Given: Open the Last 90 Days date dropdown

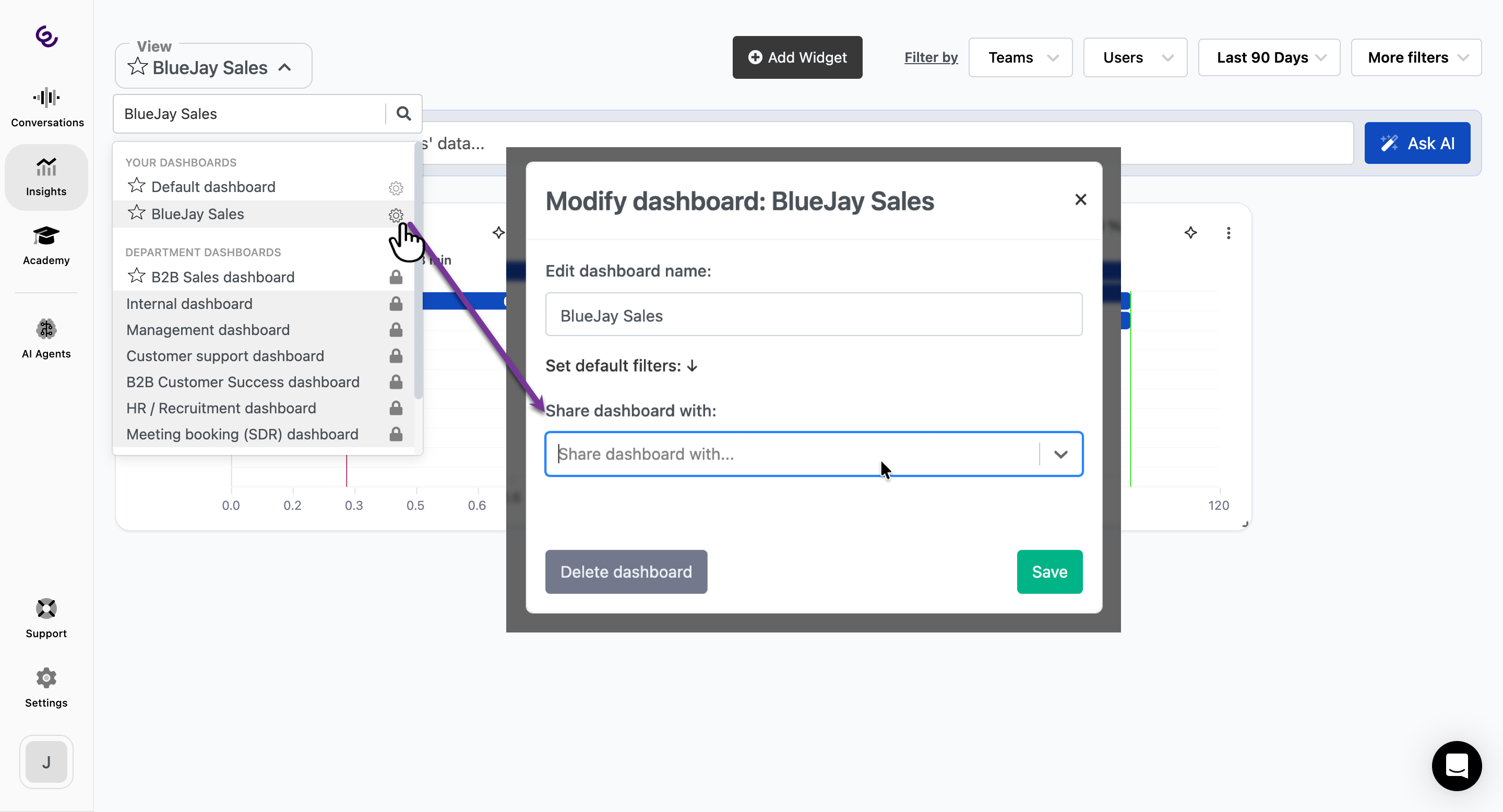Looking at the screenshot, I should click(1269, 57).
